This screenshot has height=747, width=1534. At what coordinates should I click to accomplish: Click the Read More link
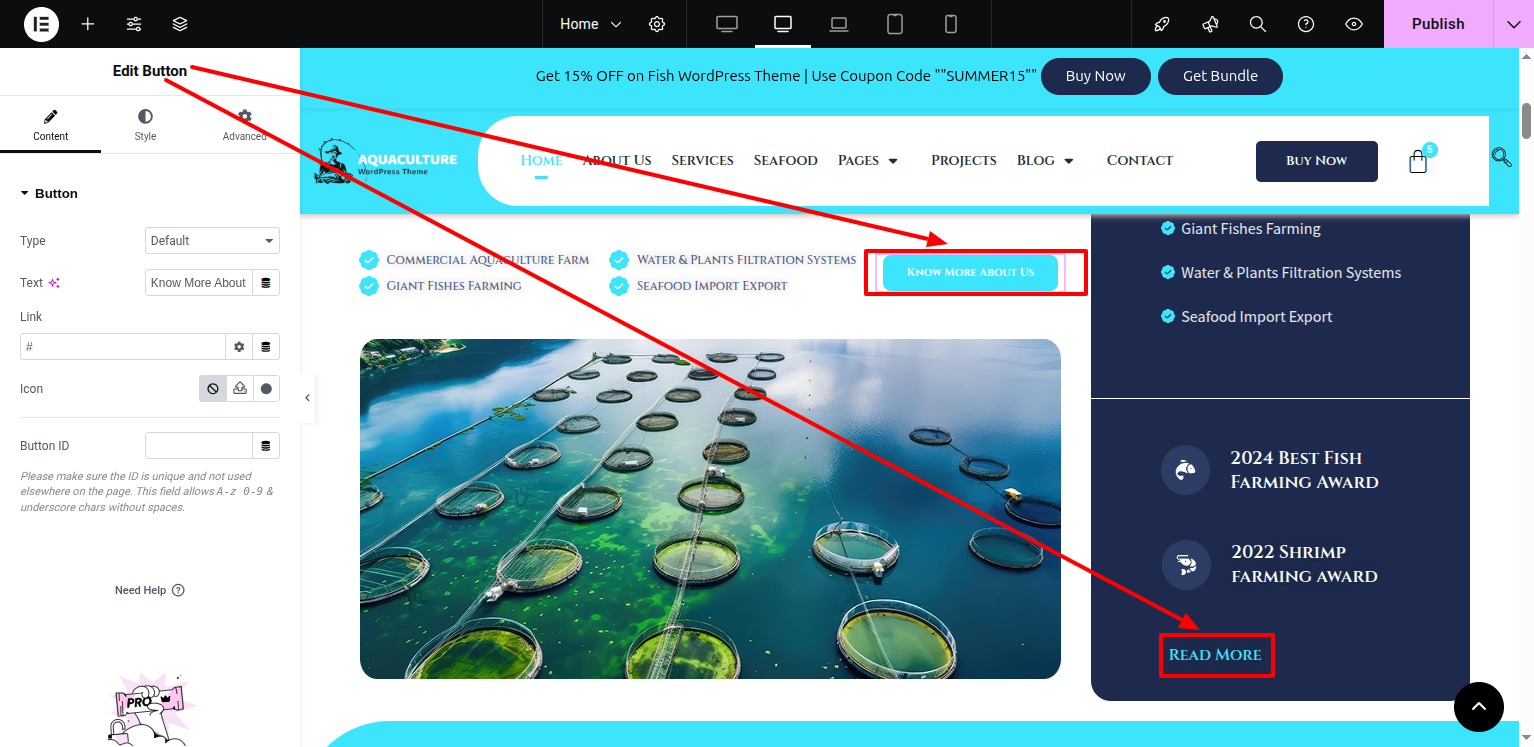tap(1215, 655)
